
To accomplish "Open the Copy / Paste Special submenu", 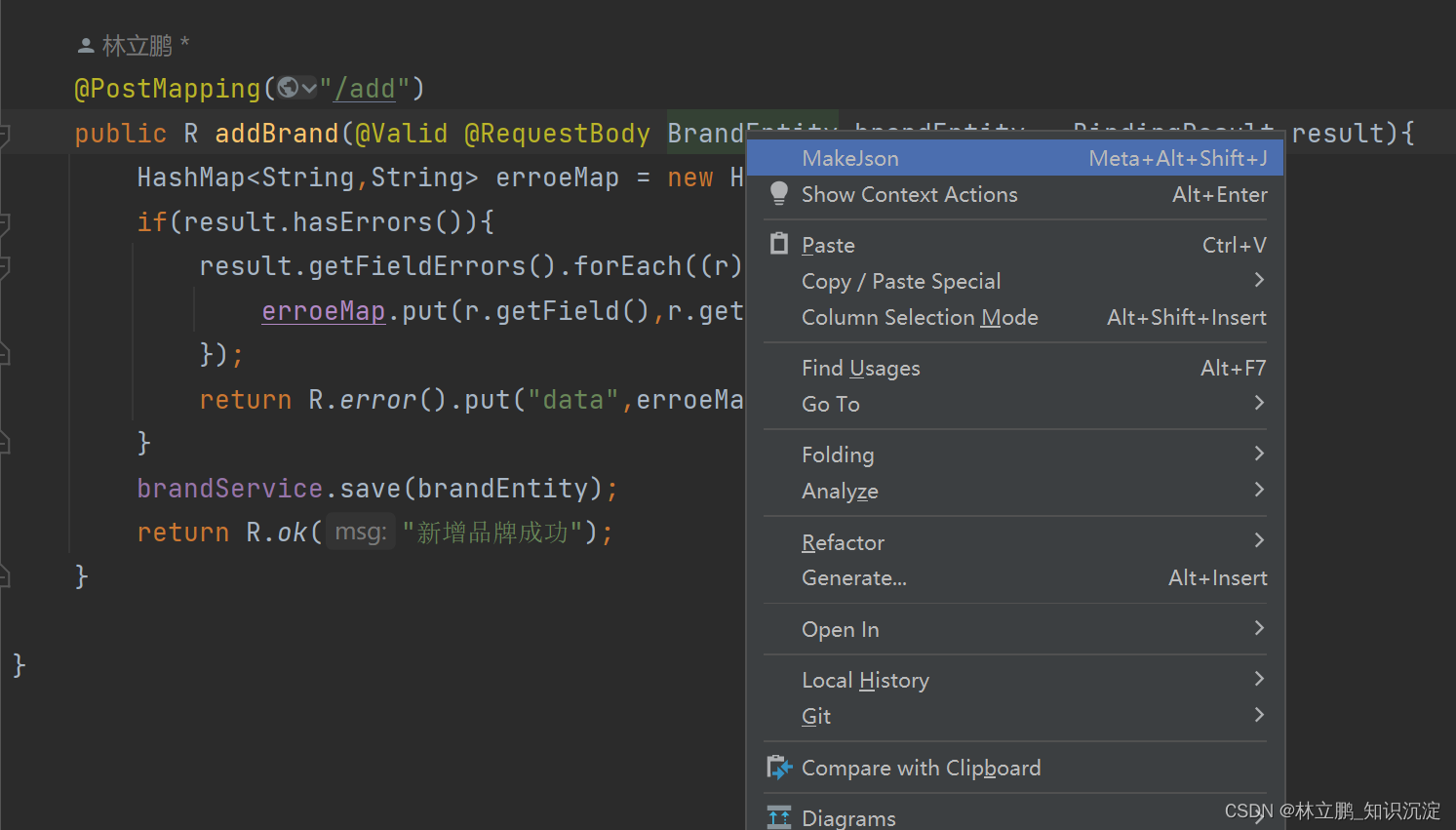I will pyautogui.click(x=1014, y=281).
